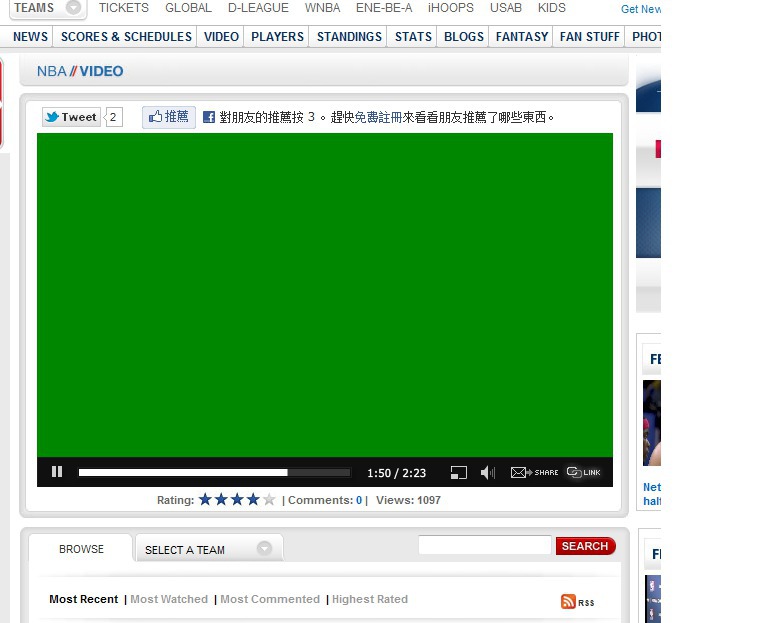Go to ENE-BE-A link
This screenshot has height=623, width=768.
point(384,8)
